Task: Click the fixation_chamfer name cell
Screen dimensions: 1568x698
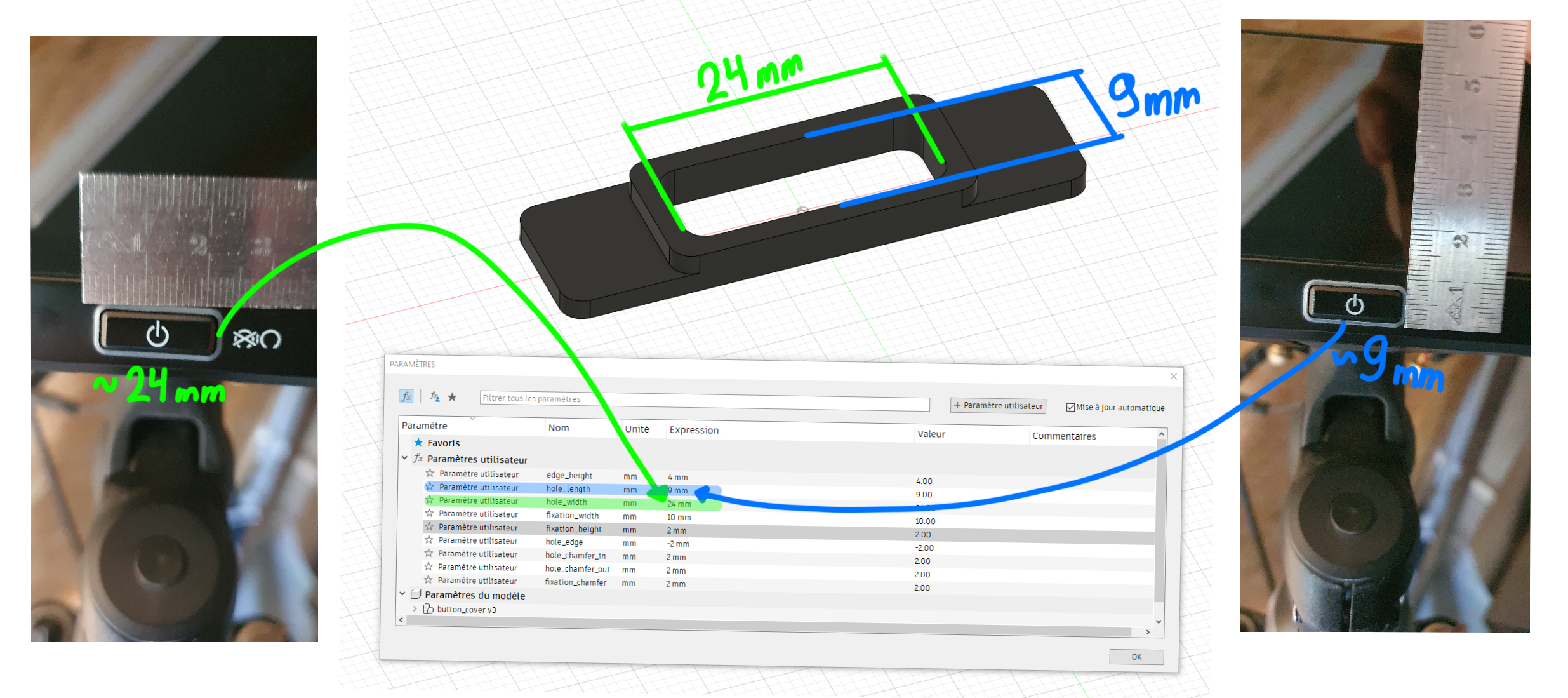Action: click(x=575, y=582)
